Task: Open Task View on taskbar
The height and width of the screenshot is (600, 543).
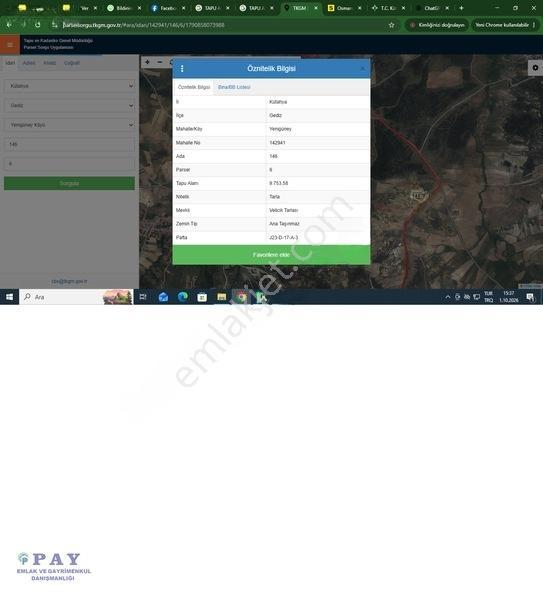Action: (143, 297)
